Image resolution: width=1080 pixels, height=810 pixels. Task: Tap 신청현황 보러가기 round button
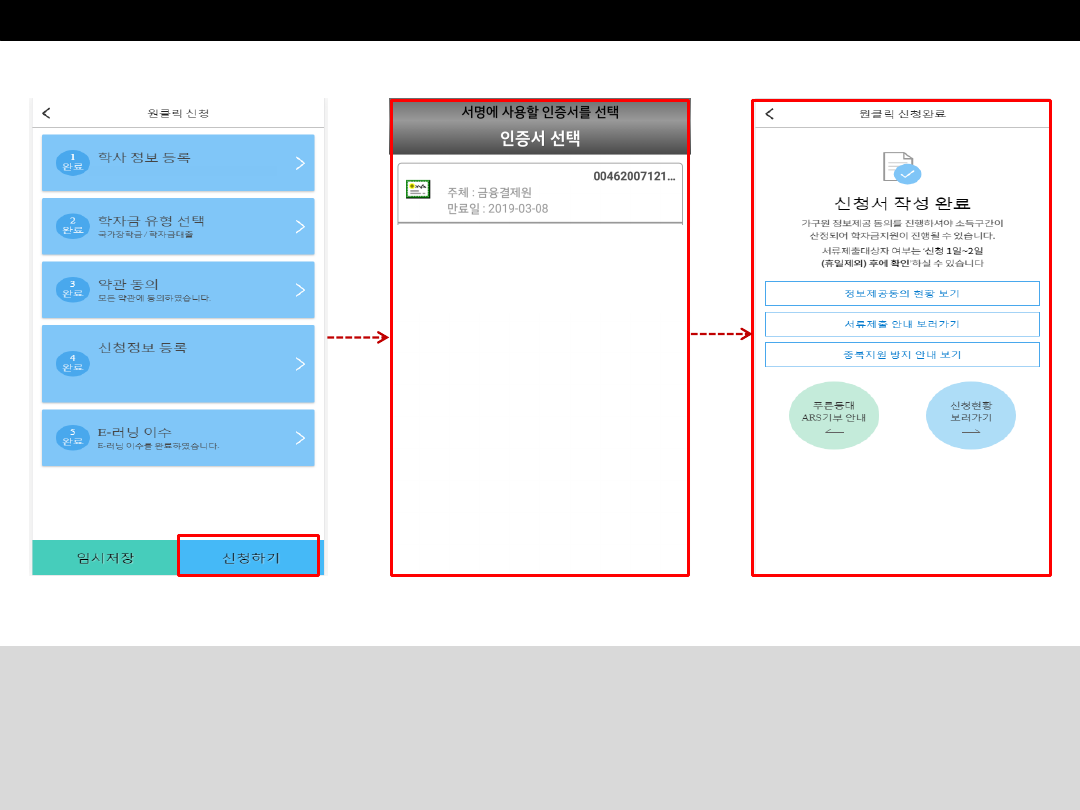click(x=970, y=415)
